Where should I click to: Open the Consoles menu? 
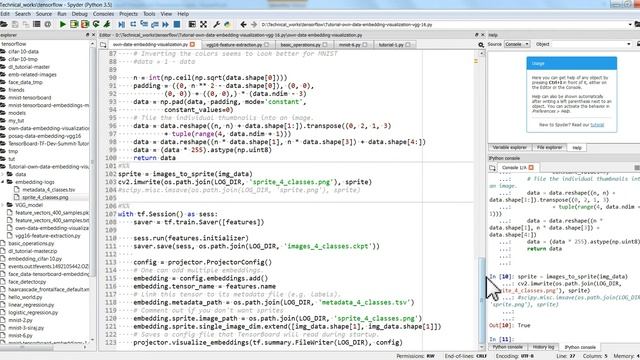point(103,14)
